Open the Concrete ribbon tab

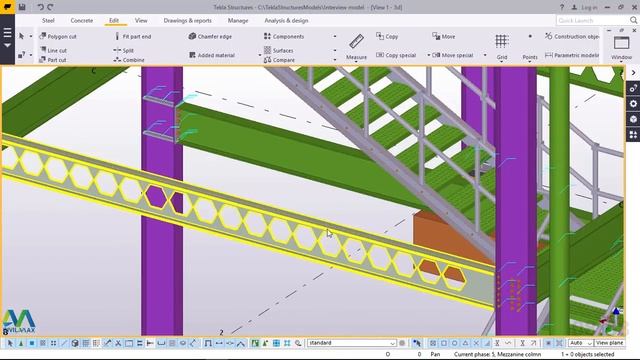[82, 20]
